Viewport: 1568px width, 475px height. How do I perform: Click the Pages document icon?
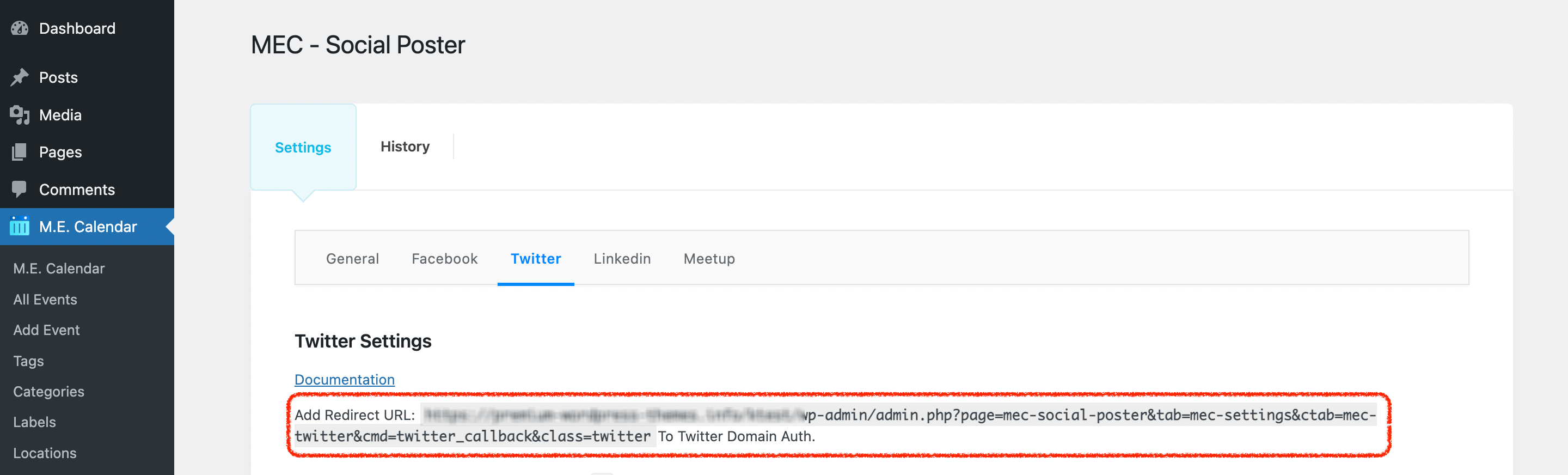[x=20, y=151]
